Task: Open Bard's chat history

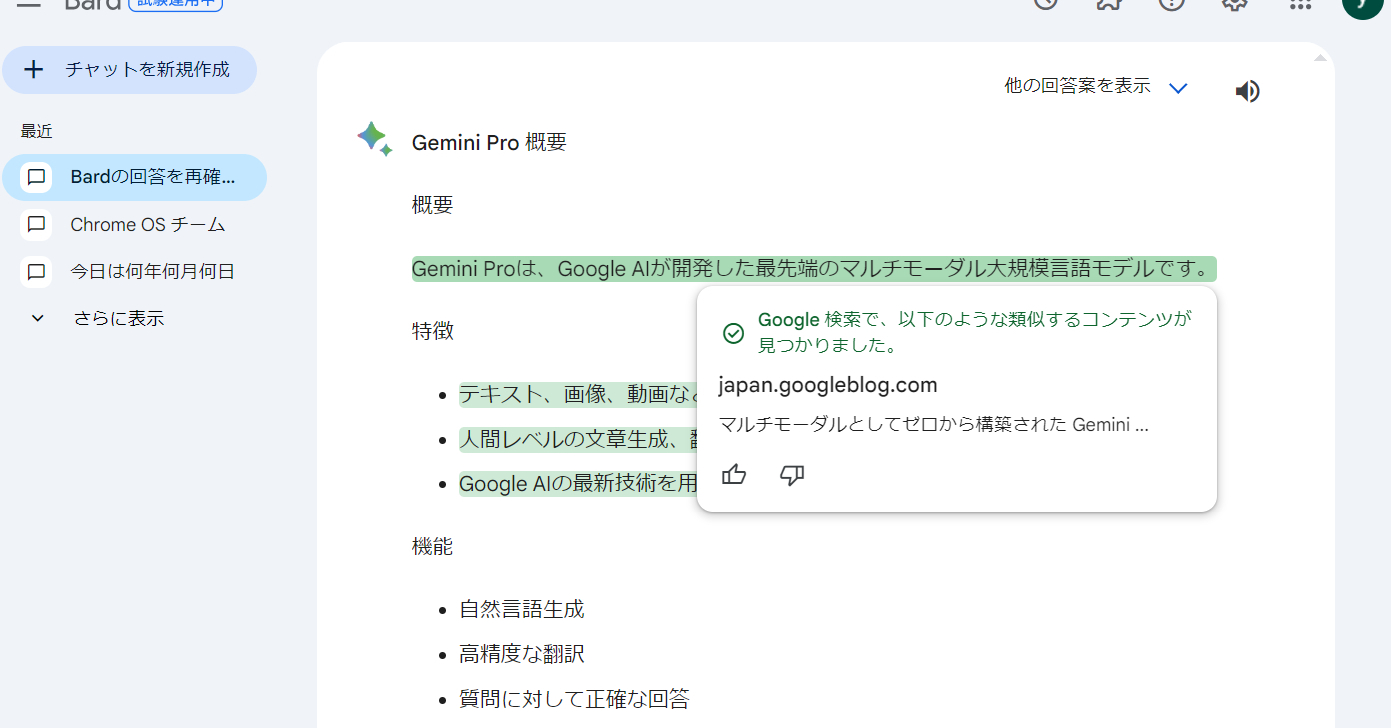Action: pyautogui.click(x=1045, y=5)
